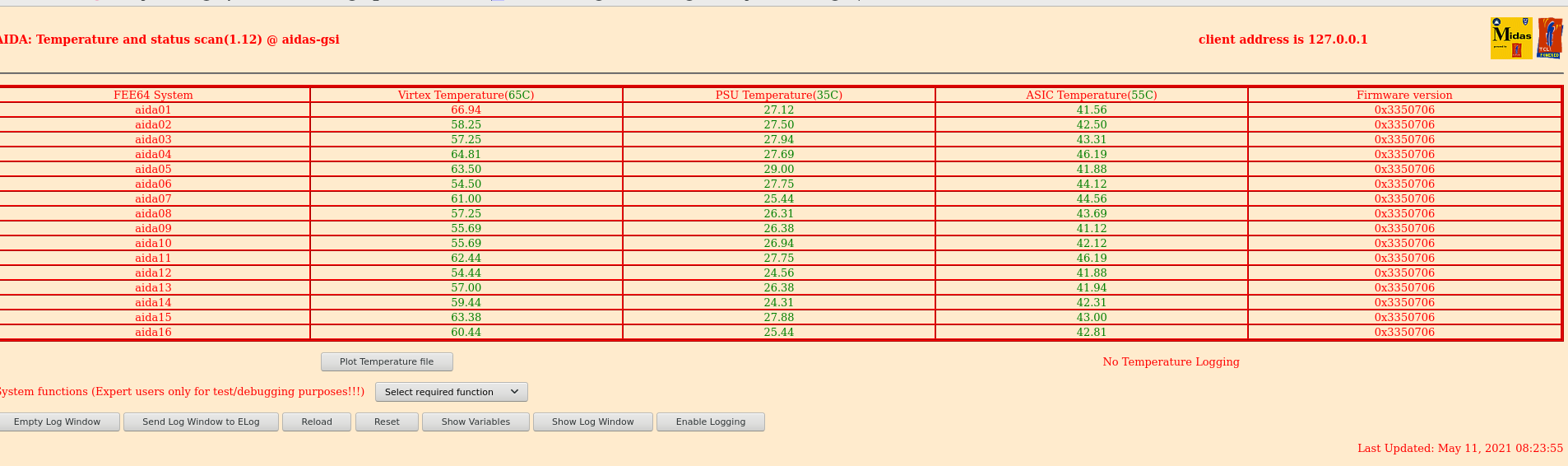The height and width of the screenshot is (466, 1568).
Task: Click Empty Log Window button
Action: [57, 422]
